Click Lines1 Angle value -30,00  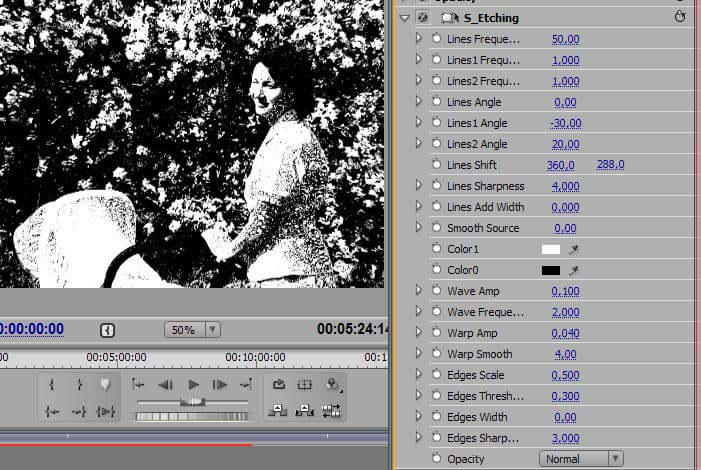tap(566, 123)
